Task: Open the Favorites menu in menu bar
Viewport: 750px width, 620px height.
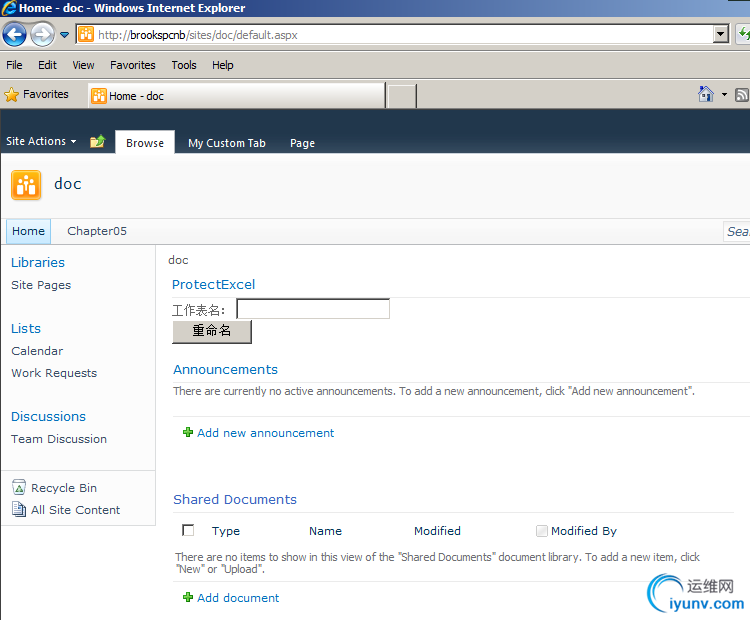Action: tap(132, 65)
